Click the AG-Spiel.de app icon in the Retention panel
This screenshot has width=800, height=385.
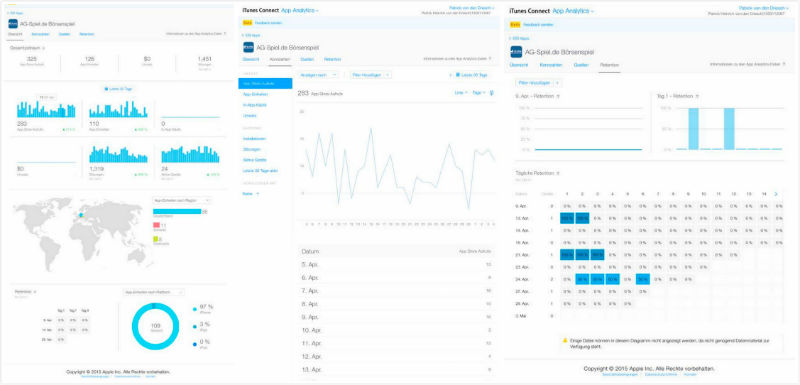pyautogui.click(x=516, y=52)
